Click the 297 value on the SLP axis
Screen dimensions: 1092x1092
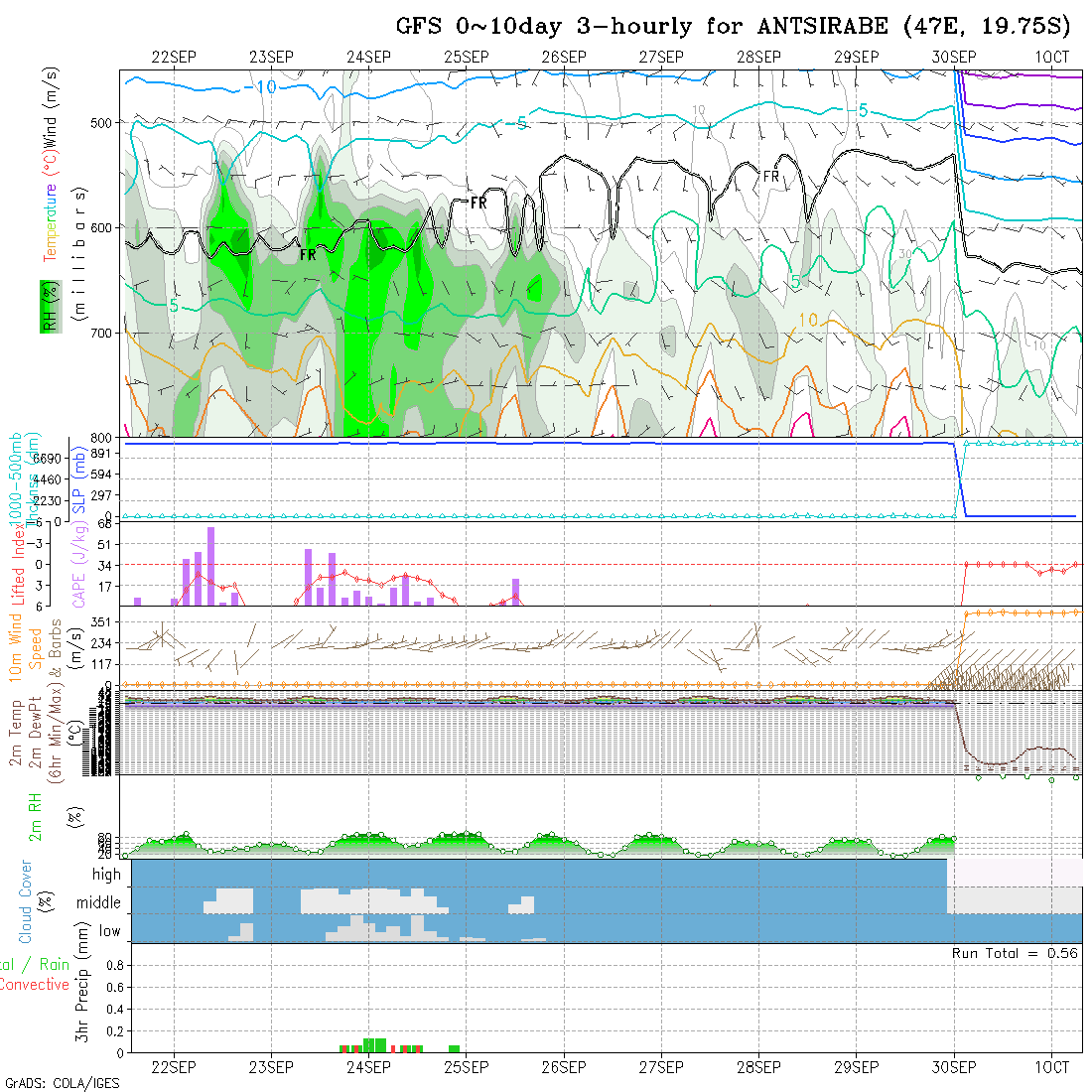point(101,495)
